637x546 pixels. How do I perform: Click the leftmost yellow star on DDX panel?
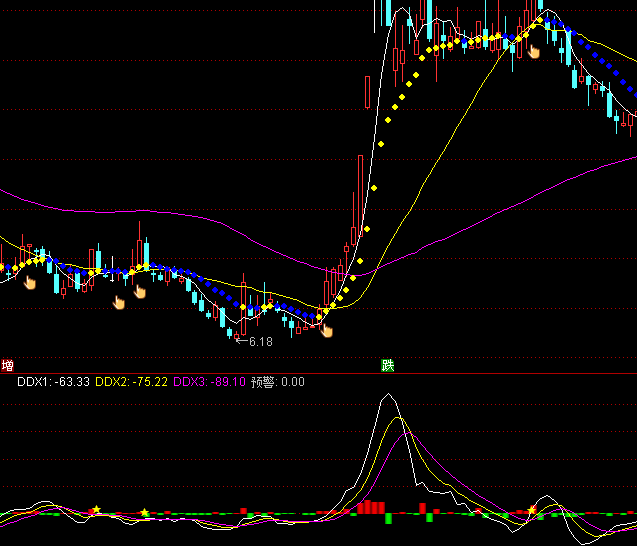[96, 510]
